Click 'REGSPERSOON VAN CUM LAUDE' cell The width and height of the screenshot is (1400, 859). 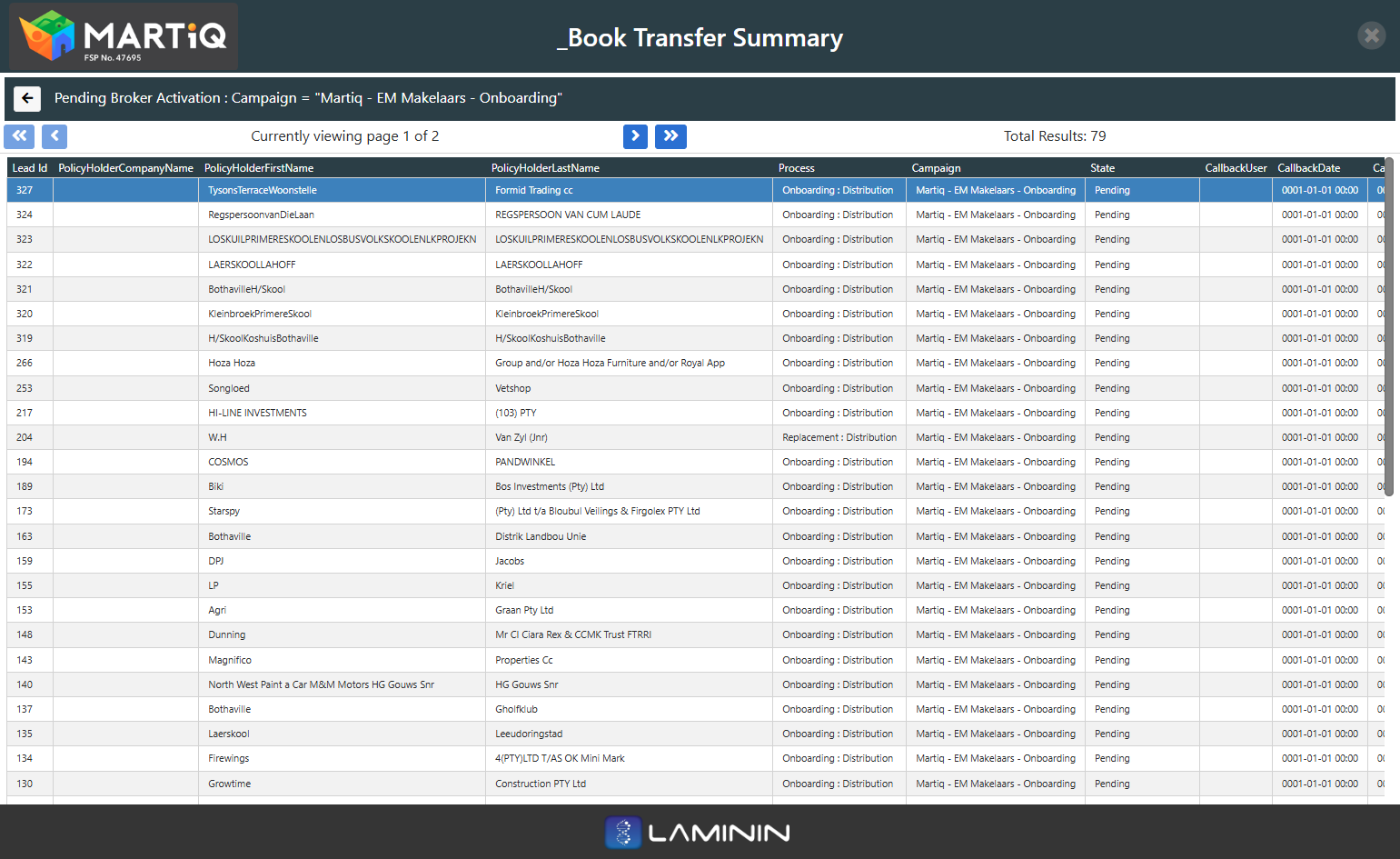[630, 215]
